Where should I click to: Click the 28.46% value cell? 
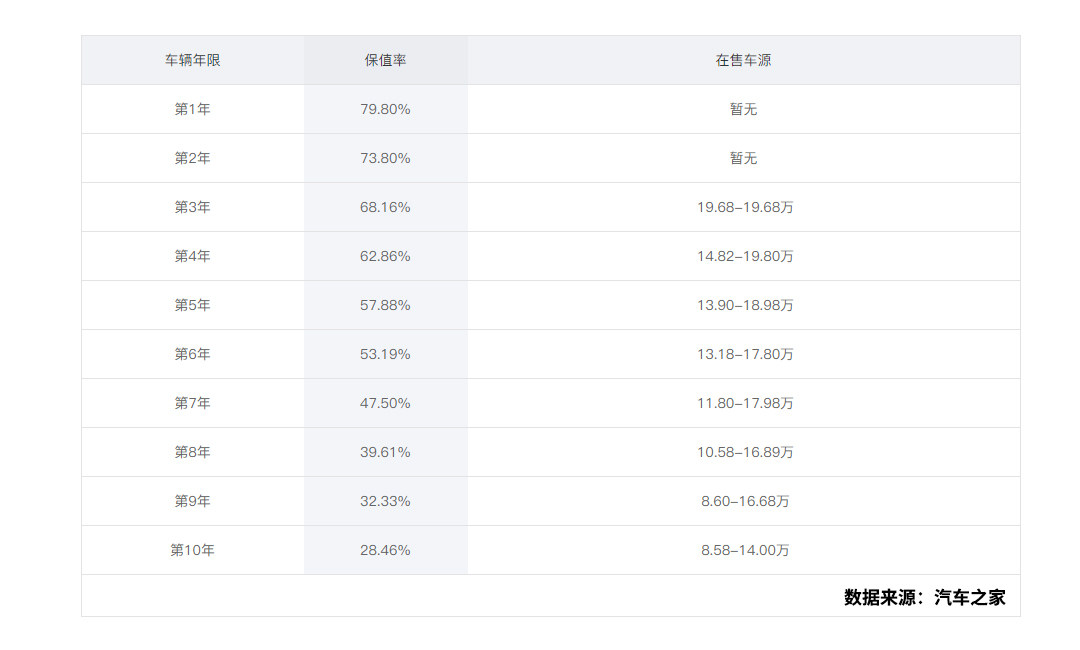click(x=385, y=550)
